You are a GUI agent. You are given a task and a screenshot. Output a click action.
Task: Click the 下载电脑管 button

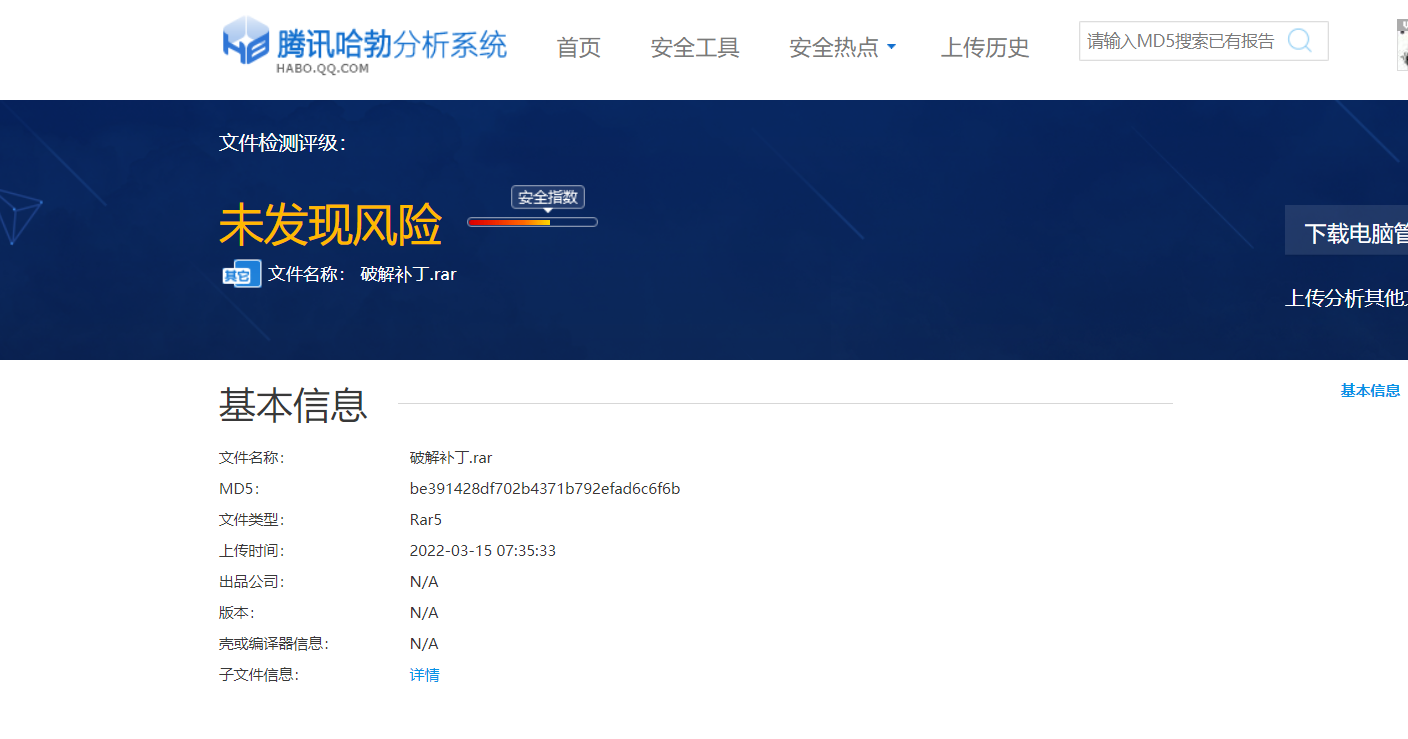click(x=1346, y=232)
